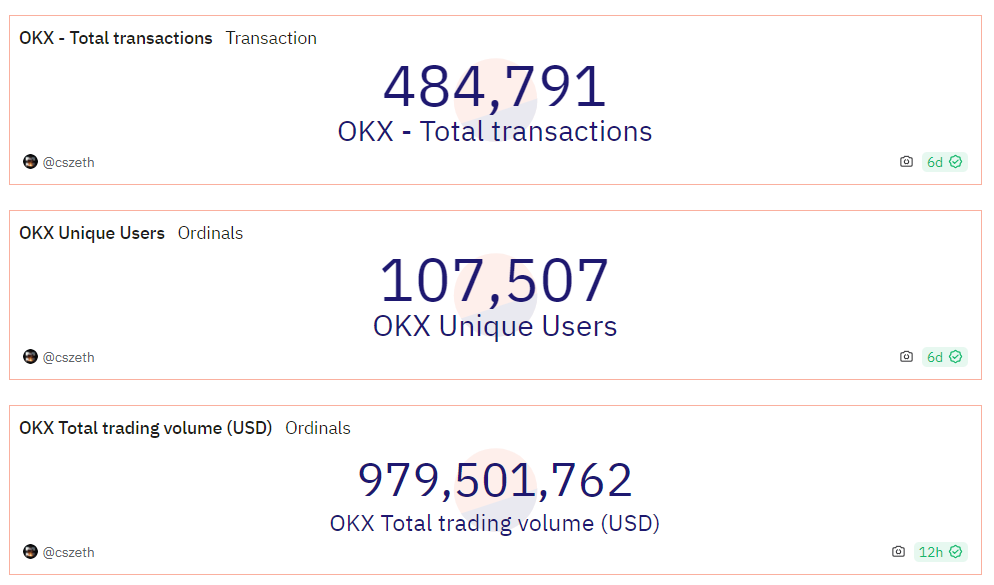Open 'OKX Total trading volume (USD)' title link
The image size is (994, 585).
click(x=145, y=428)
